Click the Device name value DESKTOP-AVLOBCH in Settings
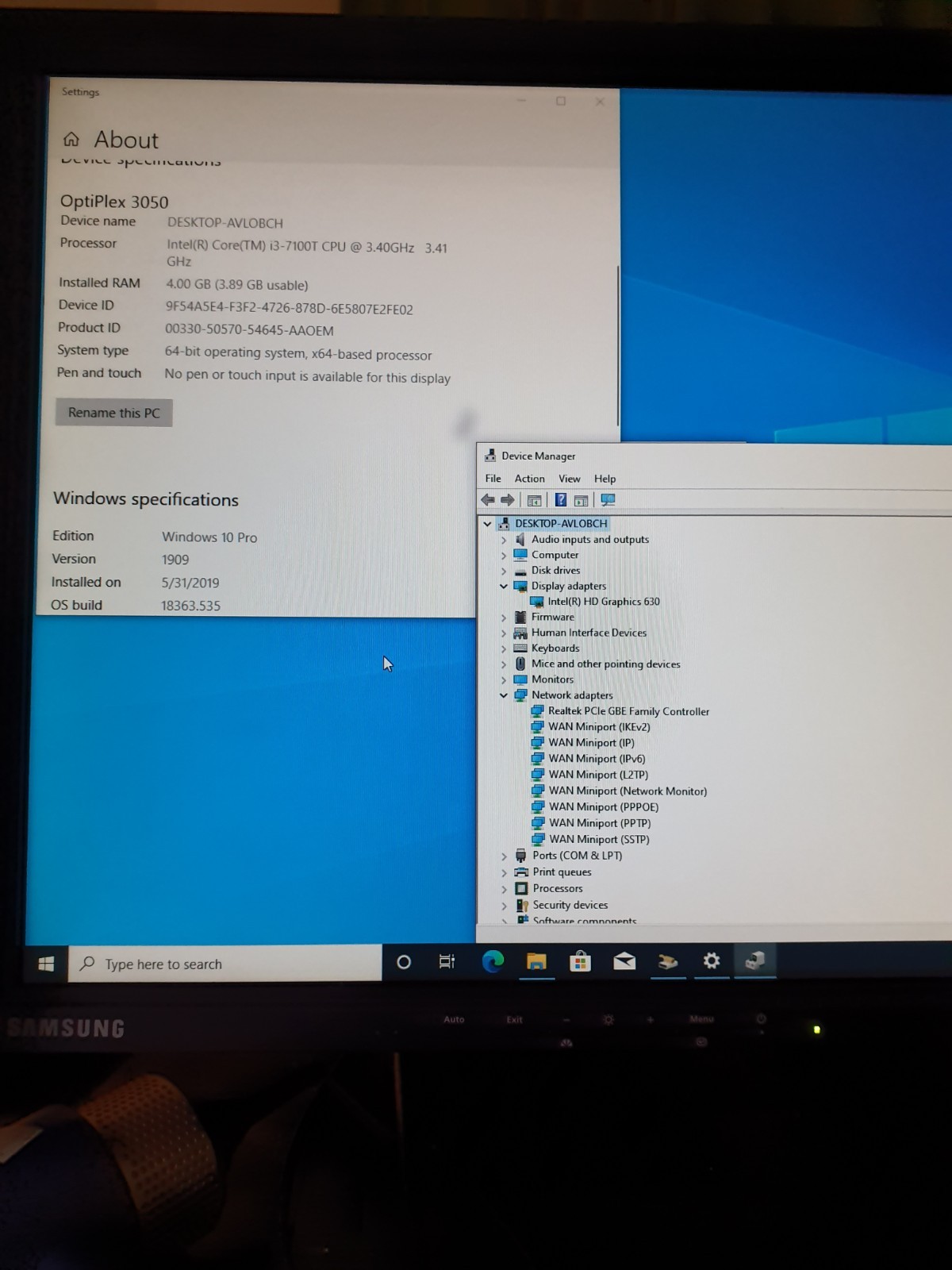Image resolution: width=952 pixels, height=1270 pixels. [x=225, y=223]
